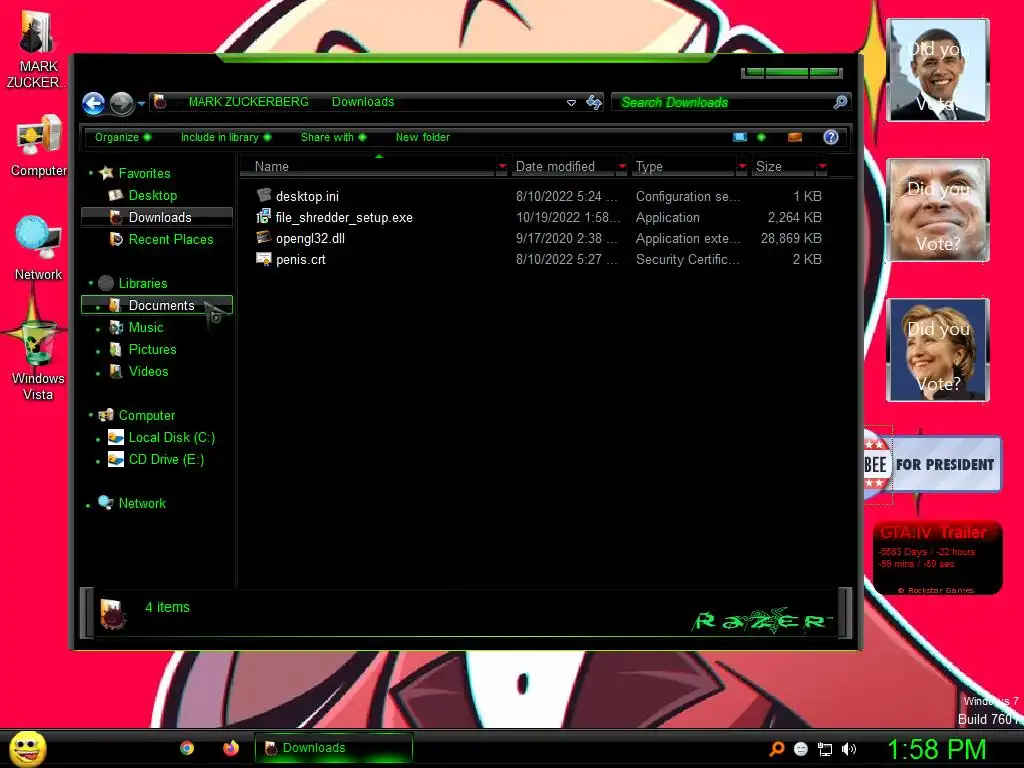Open Desktop under Favorites
Image resolution: width=1024 pixels, height=768 pixels.
[153, 195]
